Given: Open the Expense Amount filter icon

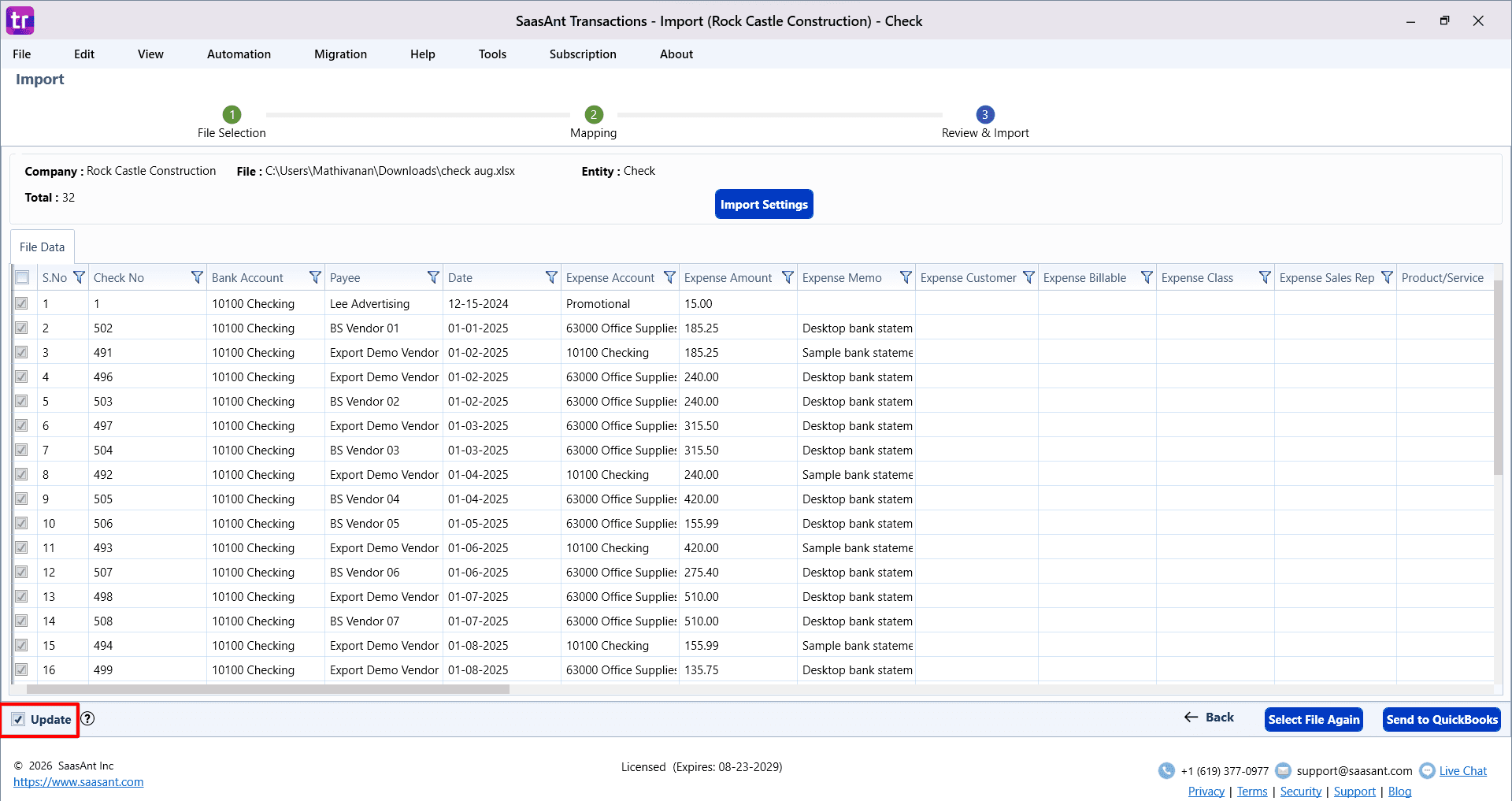Looking at the screenshot, I should click(787, 277).
